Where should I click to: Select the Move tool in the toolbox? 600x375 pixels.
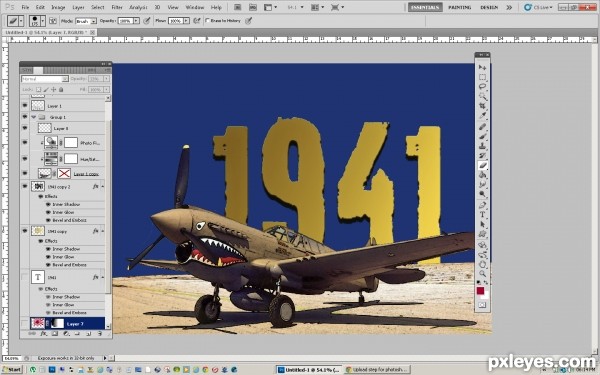click(482, 67)
